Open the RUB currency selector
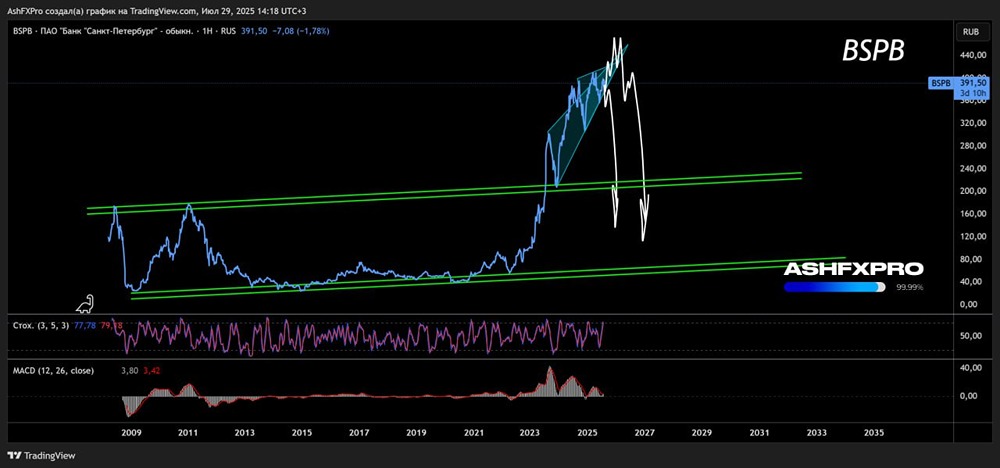This screenshot has height=468, width=1000. tap(971, 31)
